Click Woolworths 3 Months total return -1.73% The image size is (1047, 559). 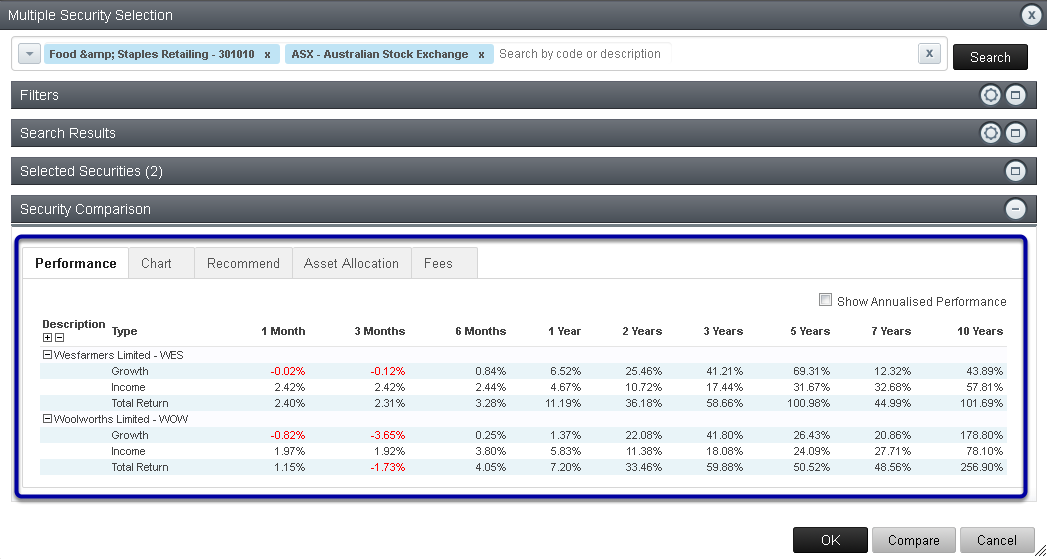[388, 468]
